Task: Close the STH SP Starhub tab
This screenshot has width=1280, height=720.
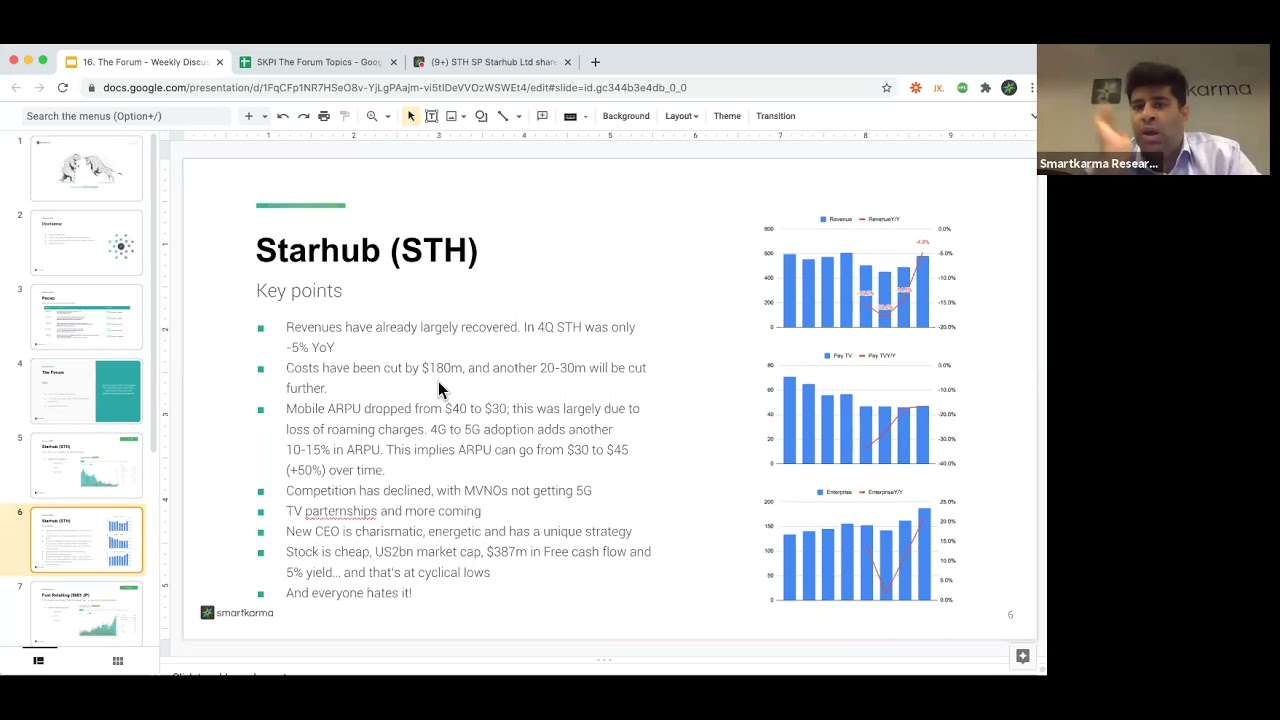Action: pyautogui.click(x=567, y=62)
